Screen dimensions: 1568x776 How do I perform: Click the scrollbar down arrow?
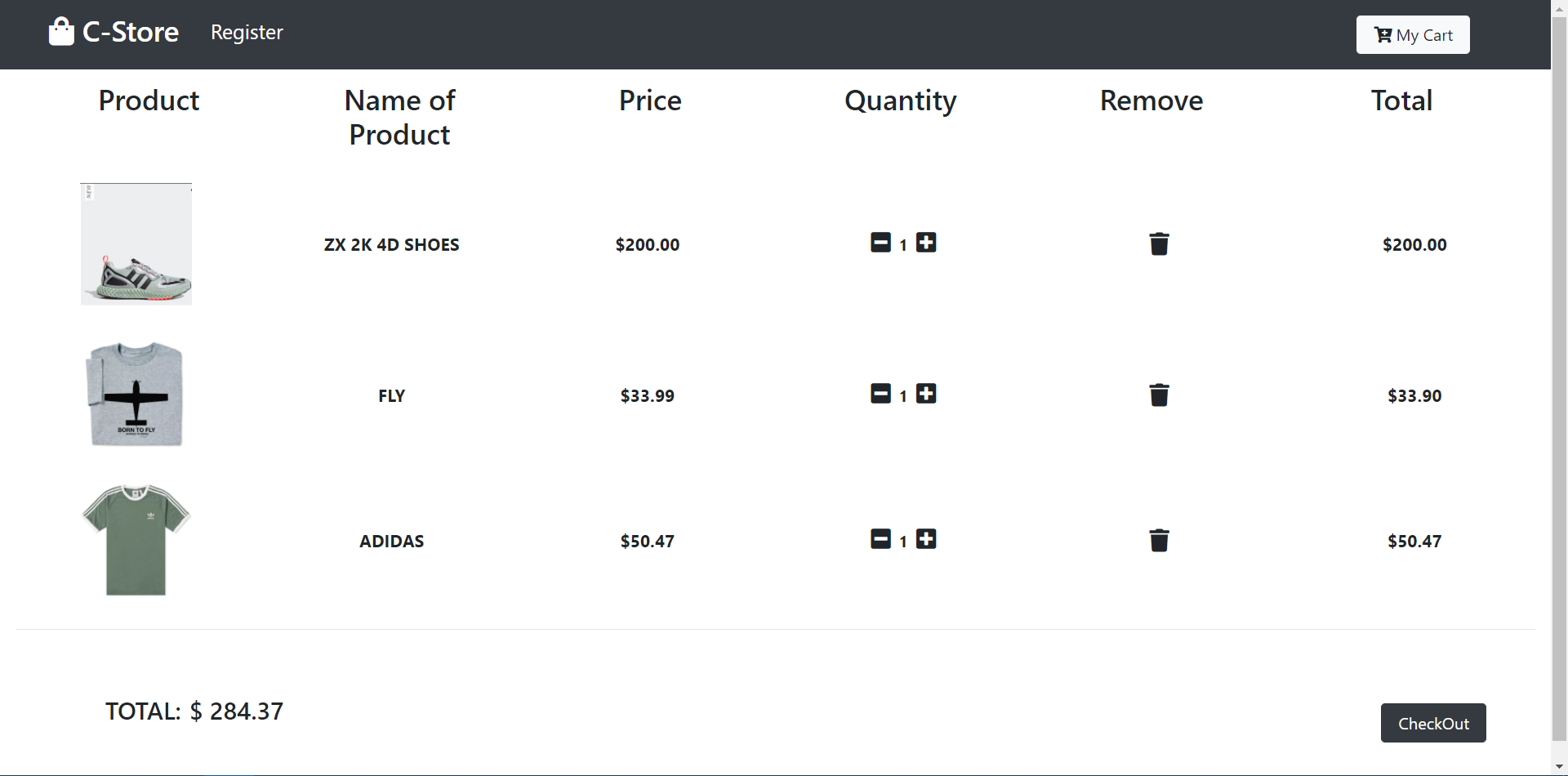[1559, 767]
